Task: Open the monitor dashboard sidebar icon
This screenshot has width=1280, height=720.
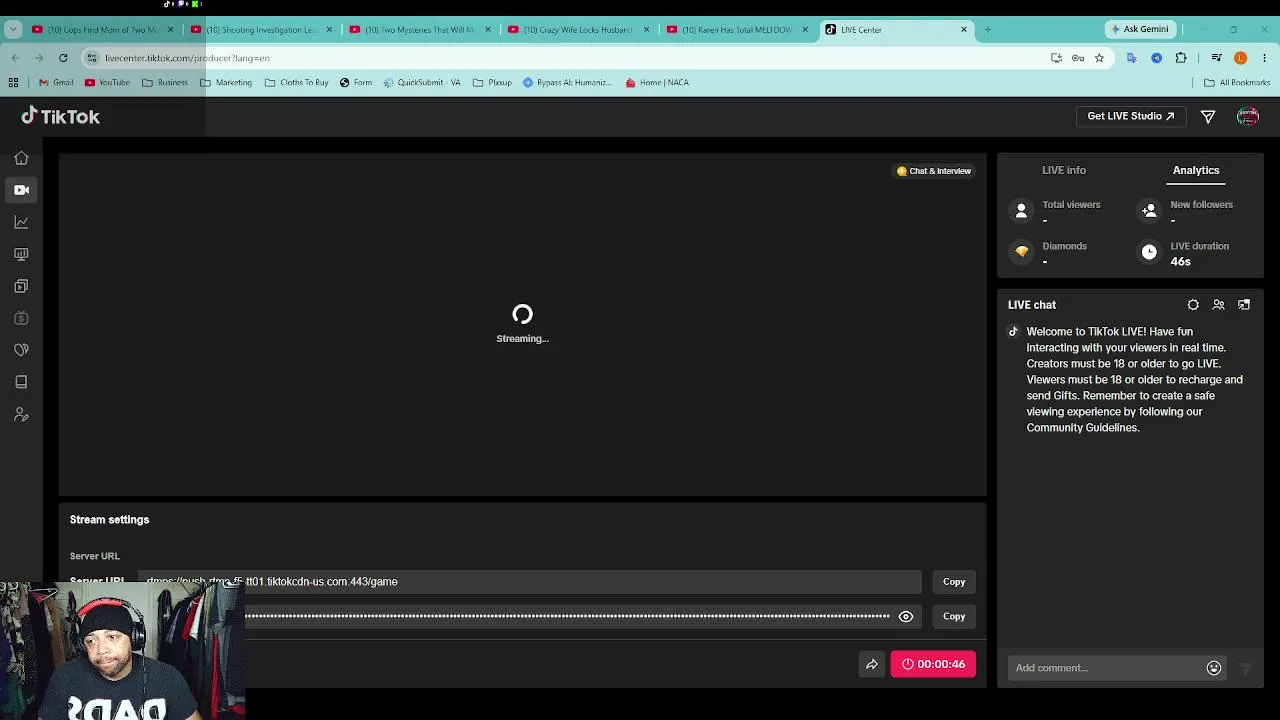Action: tap(21, 254)
